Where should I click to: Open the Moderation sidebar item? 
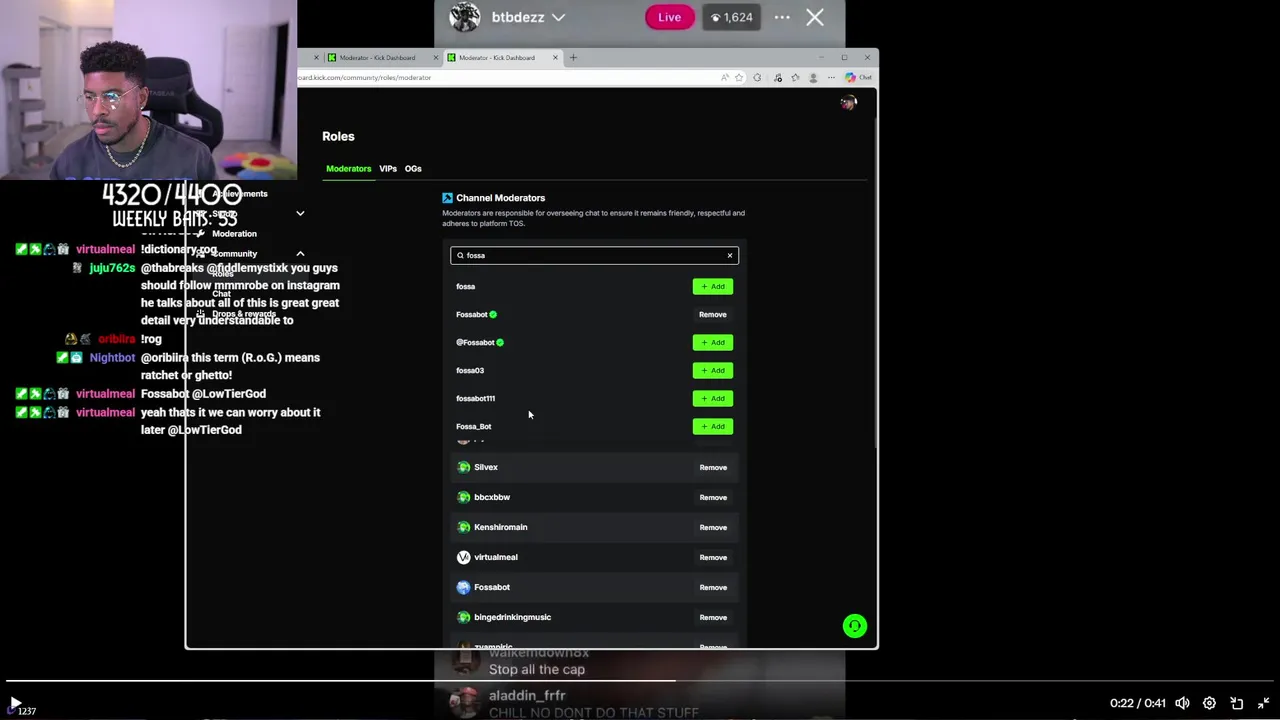pyautogui.click(x=234, y=234)
